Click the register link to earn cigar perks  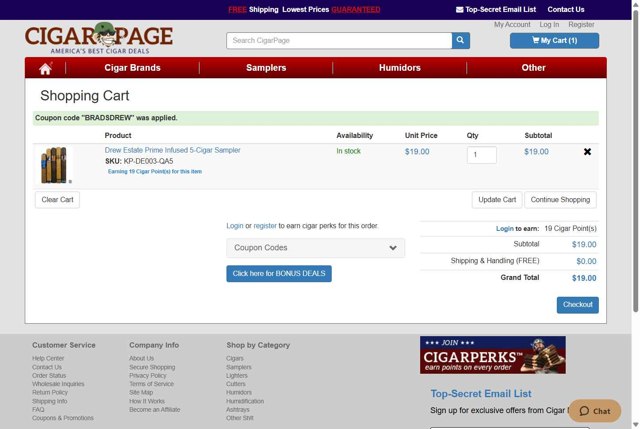[265, 226]
